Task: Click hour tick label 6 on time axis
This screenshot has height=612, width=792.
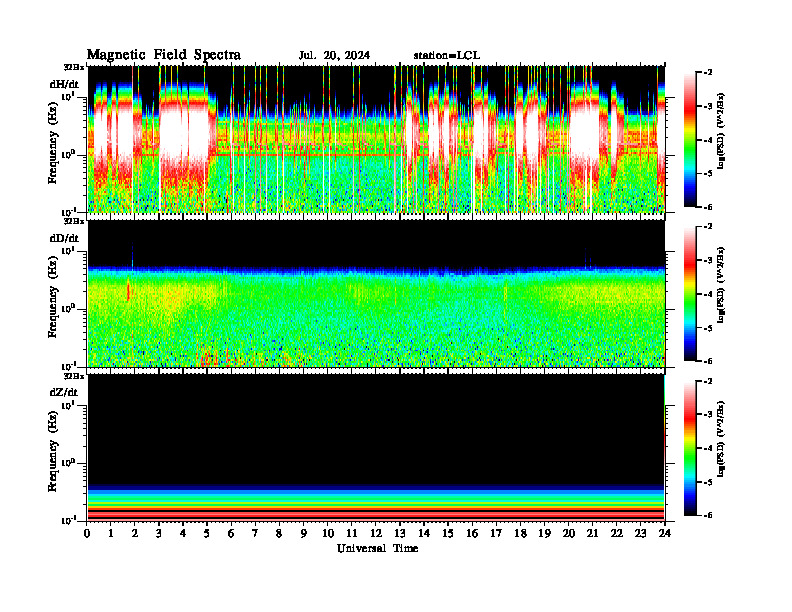Action: 231,533
